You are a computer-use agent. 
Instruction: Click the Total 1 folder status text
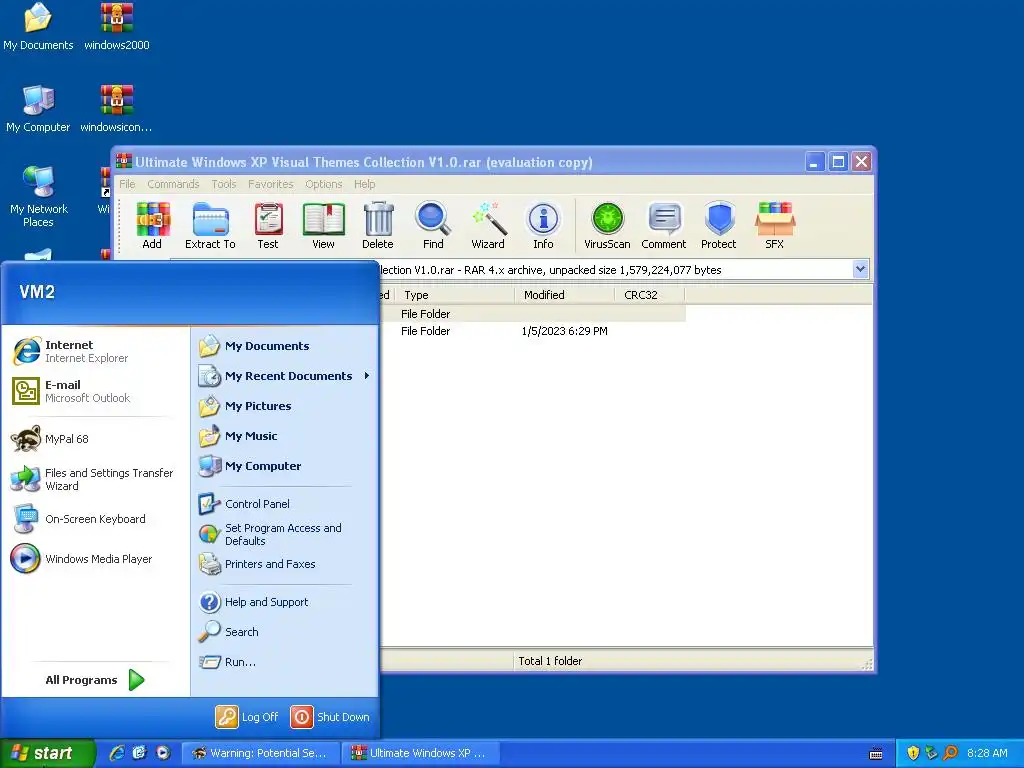[x=551, y=661]
